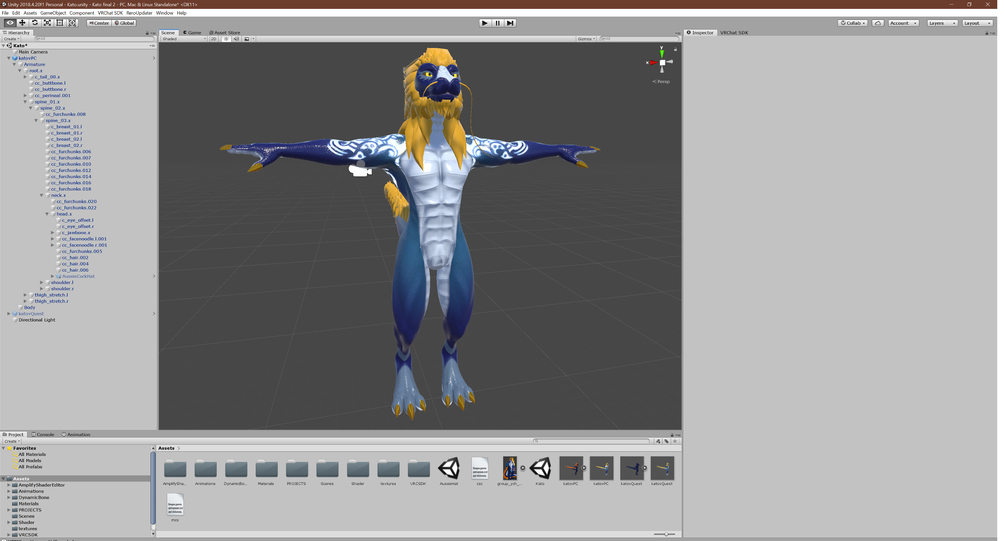
Task: Open Shaded draw mode dropdown
Action: point(184,38)
